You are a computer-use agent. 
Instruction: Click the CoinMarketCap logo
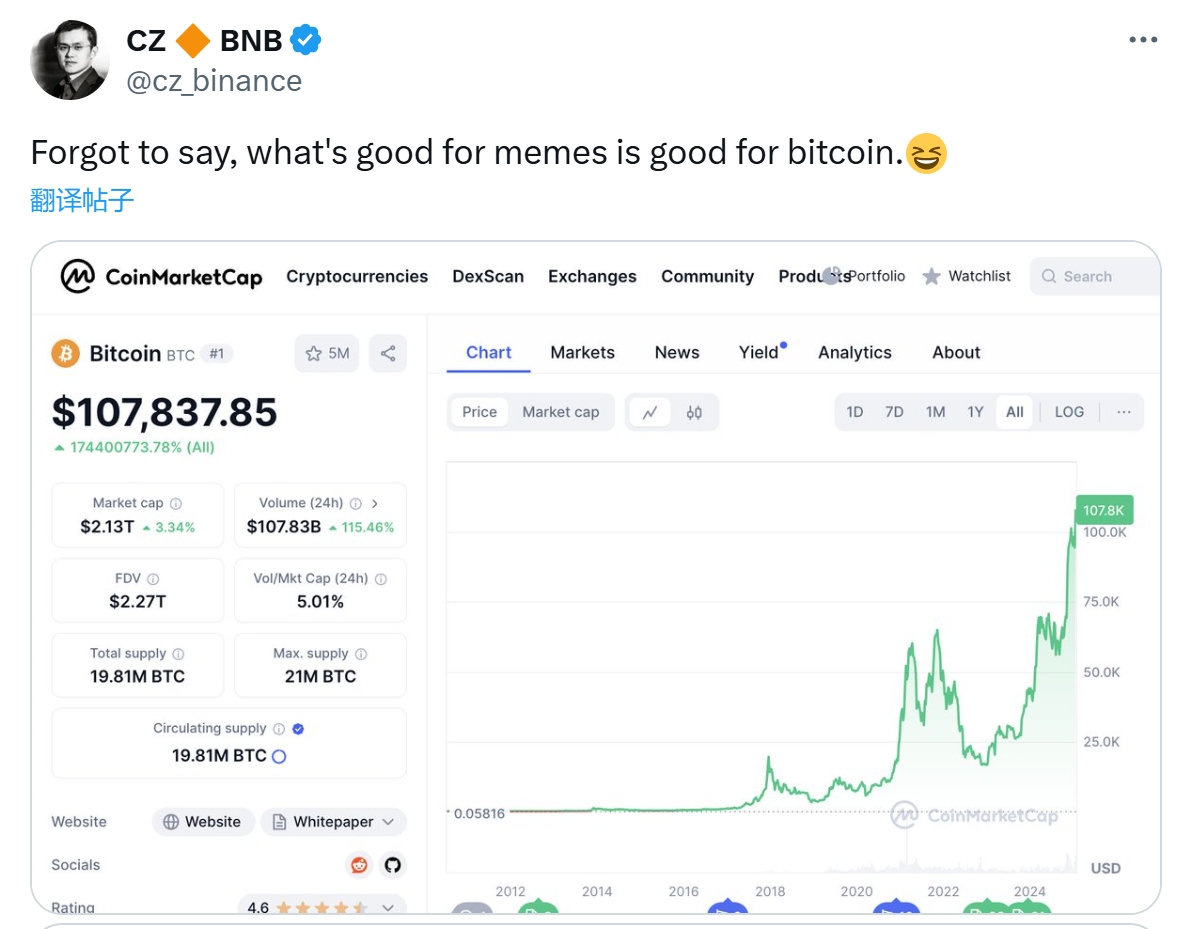click(160, 276)
